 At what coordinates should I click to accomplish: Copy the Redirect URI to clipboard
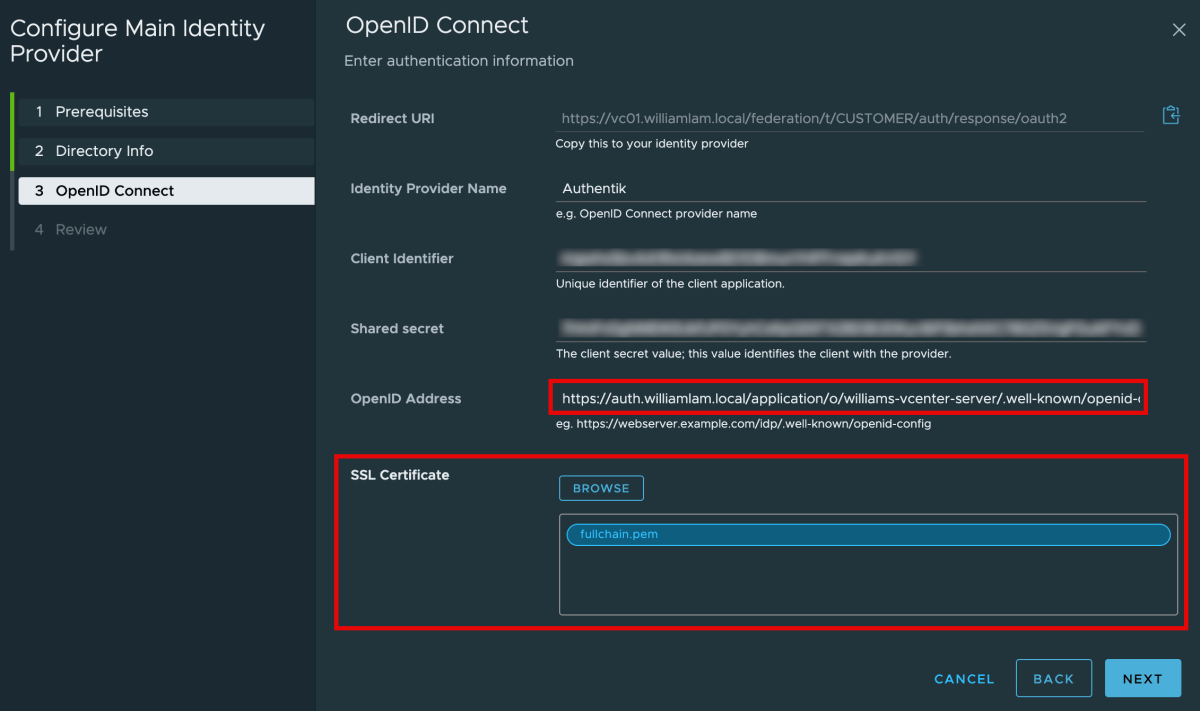coord(1170,114)
